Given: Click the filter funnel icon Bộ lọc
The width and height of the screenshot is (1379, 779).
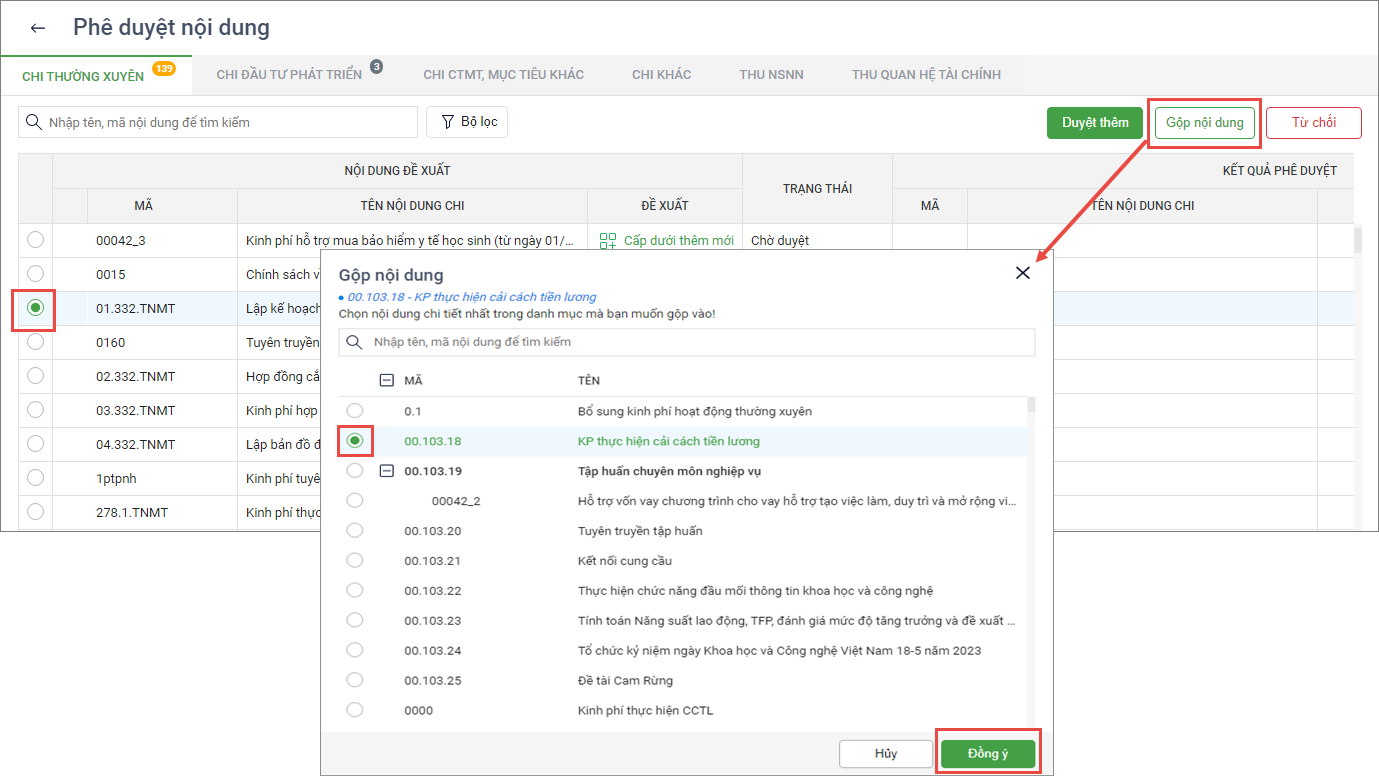Looking at the screenshot, I should (446, 122).
